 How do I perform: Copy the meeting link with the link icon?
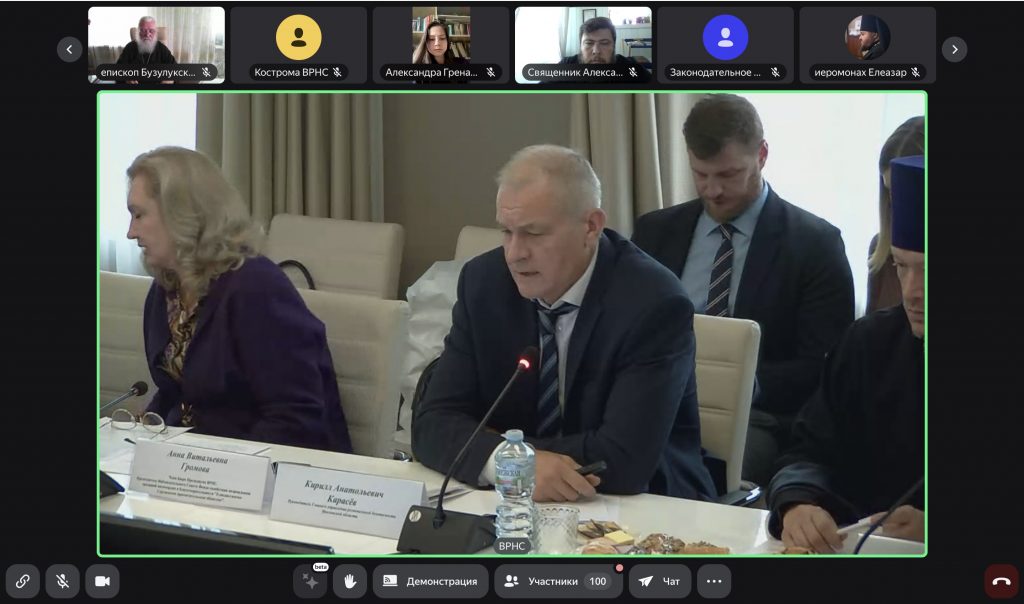tap(22, 581)
